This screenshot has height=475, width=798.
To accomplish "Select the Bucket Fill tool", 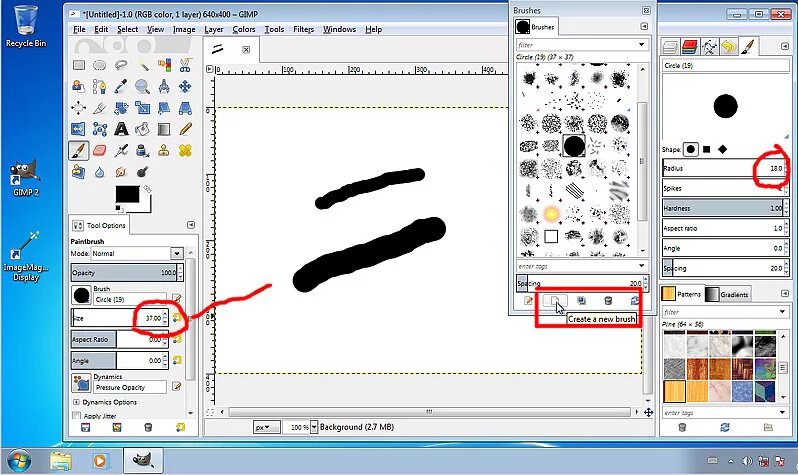I will (142, 129).
